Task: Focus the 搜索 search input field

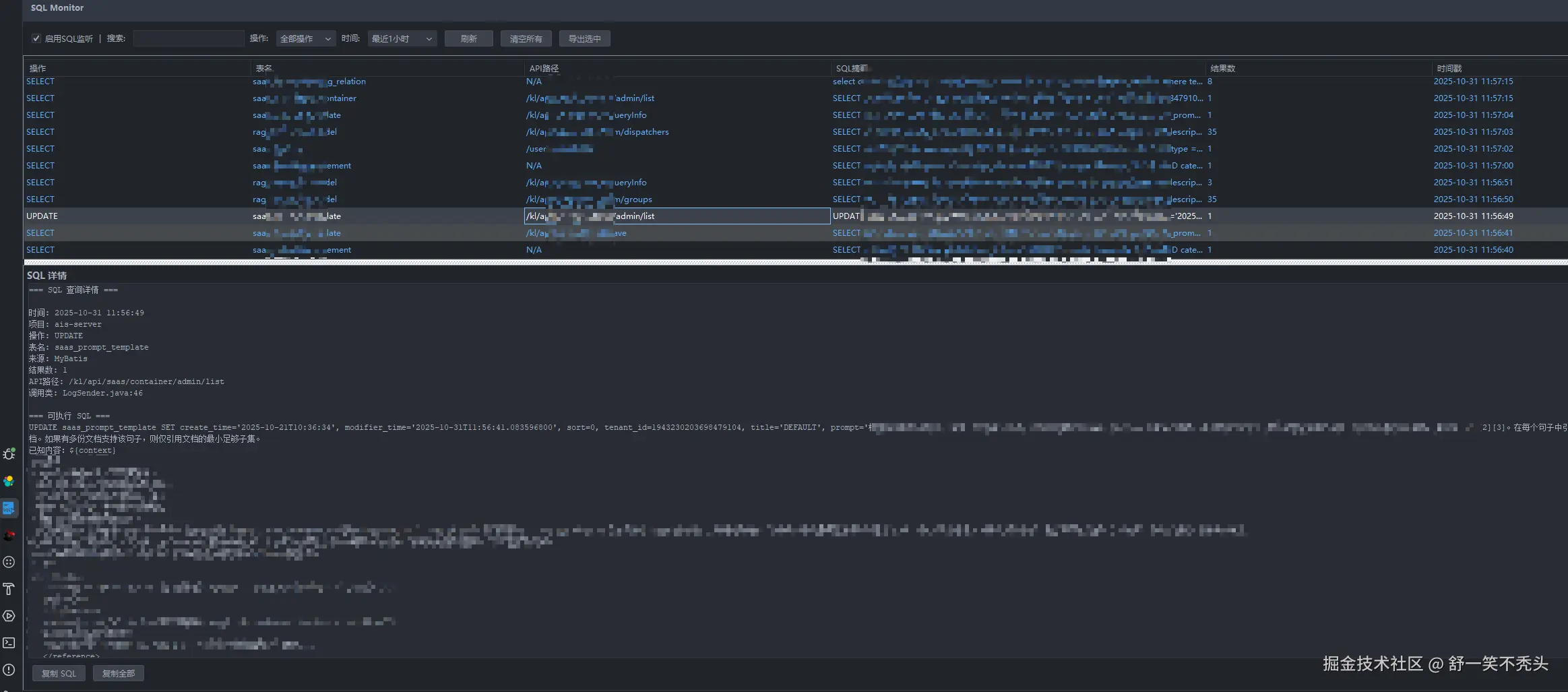Action: 189,38
